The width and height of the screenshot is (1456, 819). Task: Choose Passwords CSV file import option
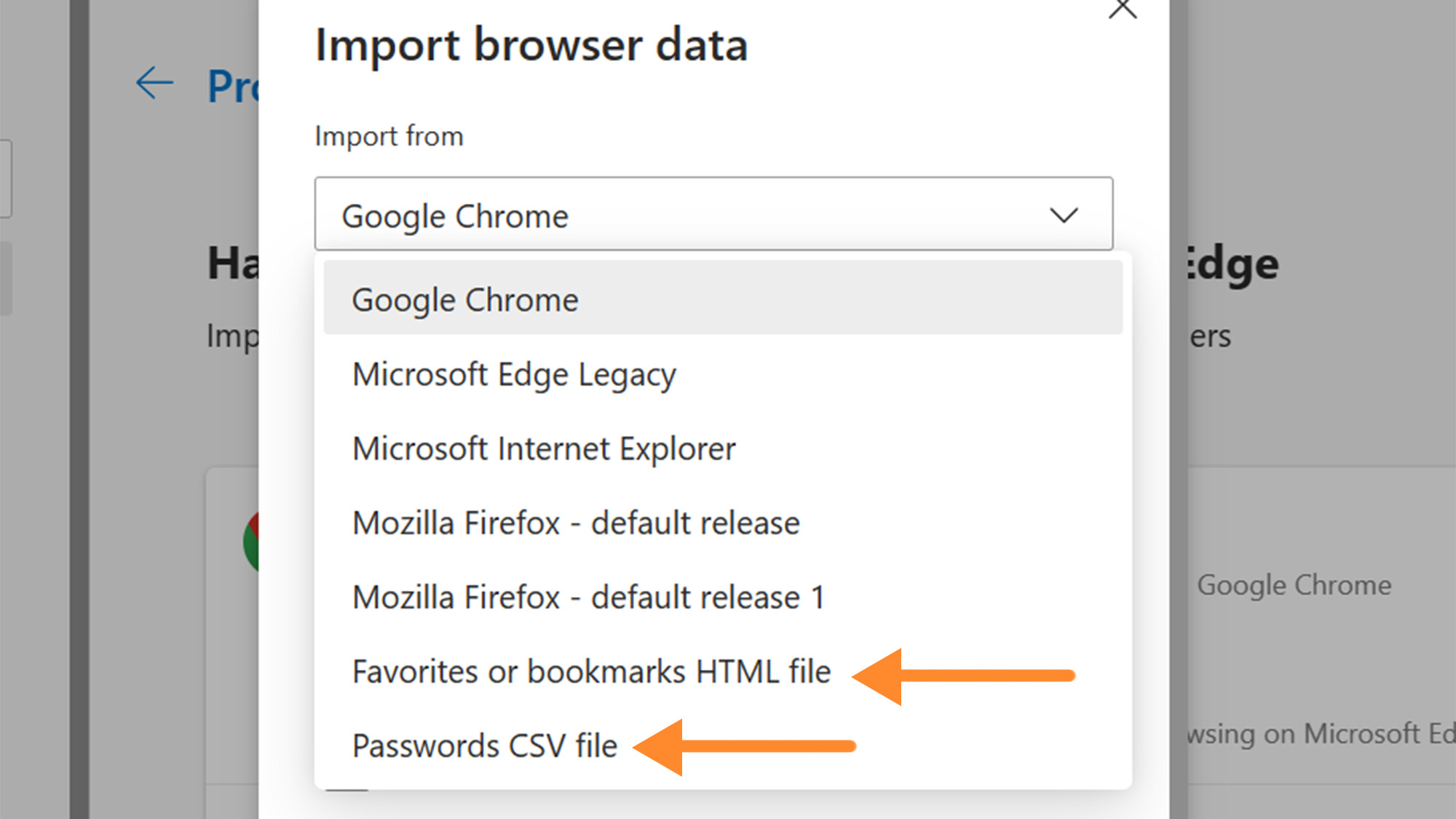[x=483, y=745]
